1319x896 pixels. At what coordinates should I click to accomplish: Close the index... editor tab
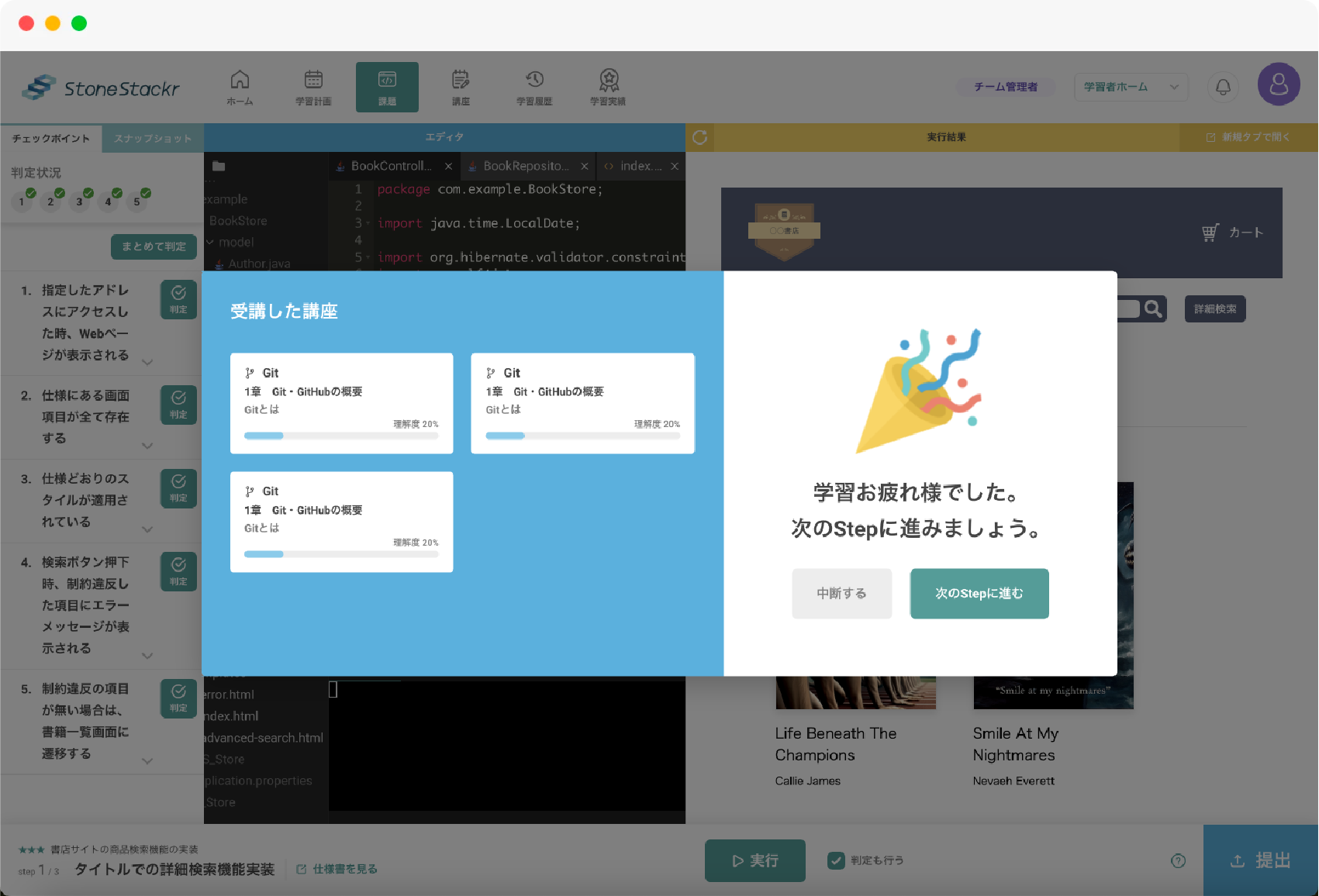[x=675, y=167]
